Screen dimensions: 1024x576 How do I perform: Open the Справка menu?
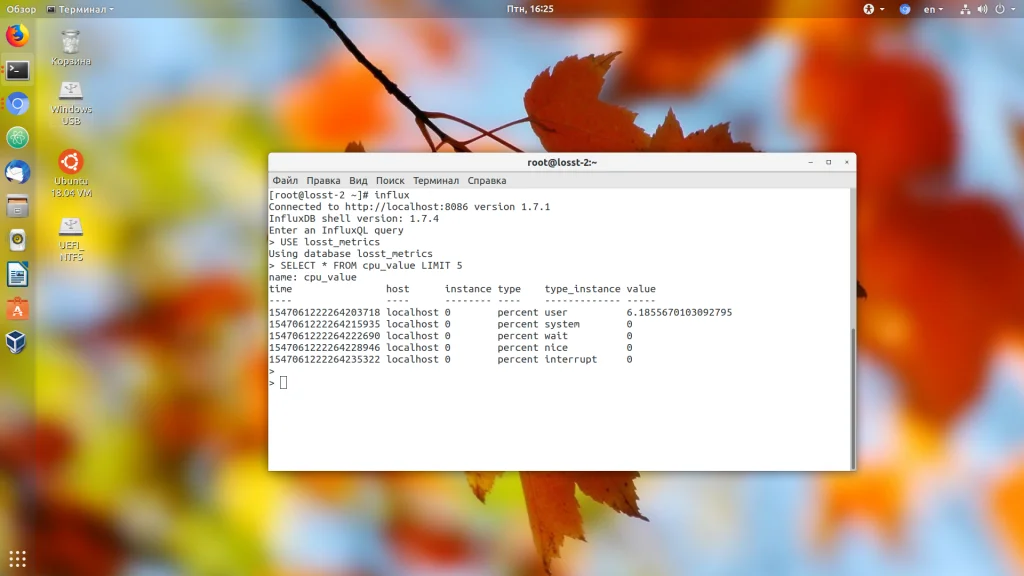487,180
